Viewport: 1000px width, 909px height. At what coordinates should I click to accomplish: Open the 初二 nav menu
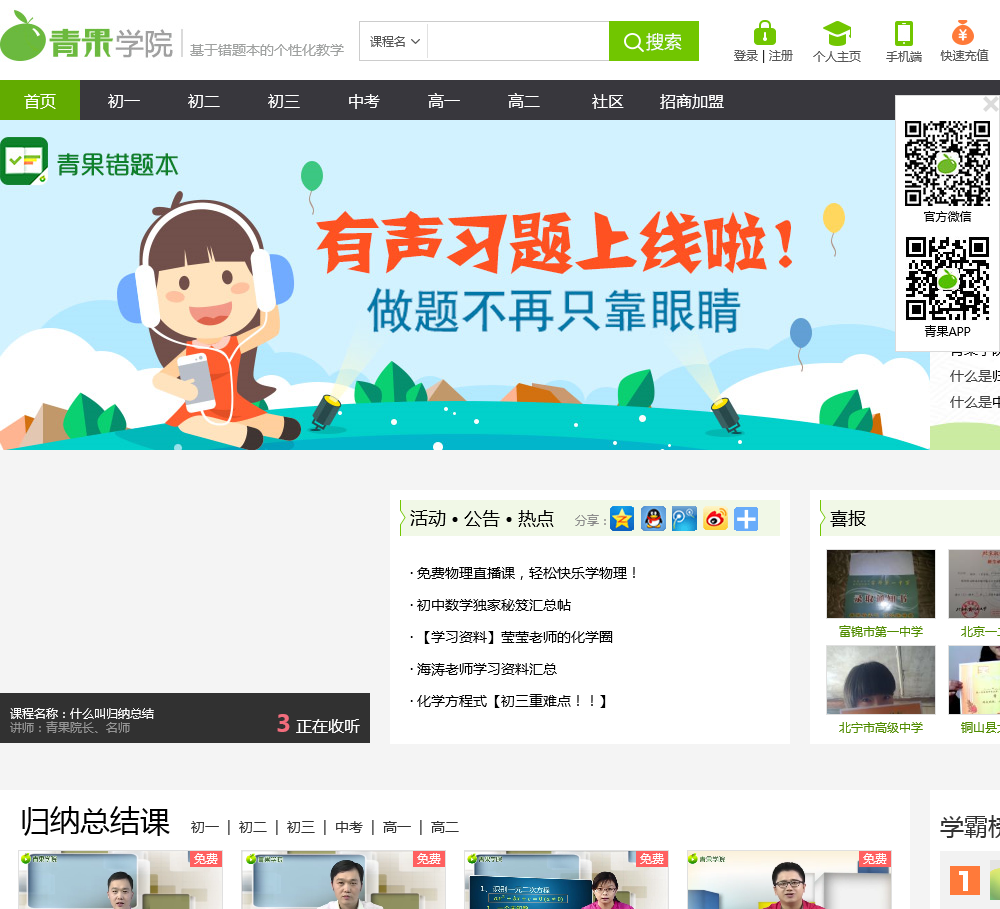(x=203, y=101)
